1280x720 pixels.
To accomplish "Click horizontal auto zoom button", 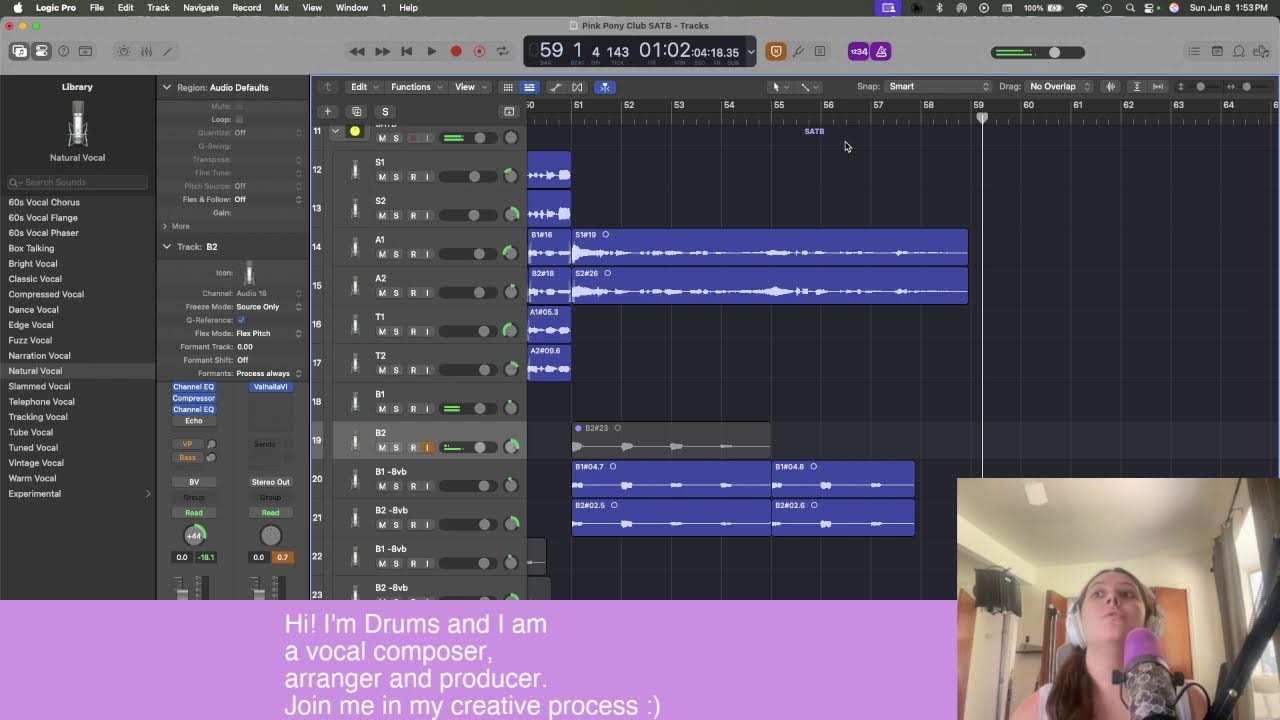I will [1158, 87].
